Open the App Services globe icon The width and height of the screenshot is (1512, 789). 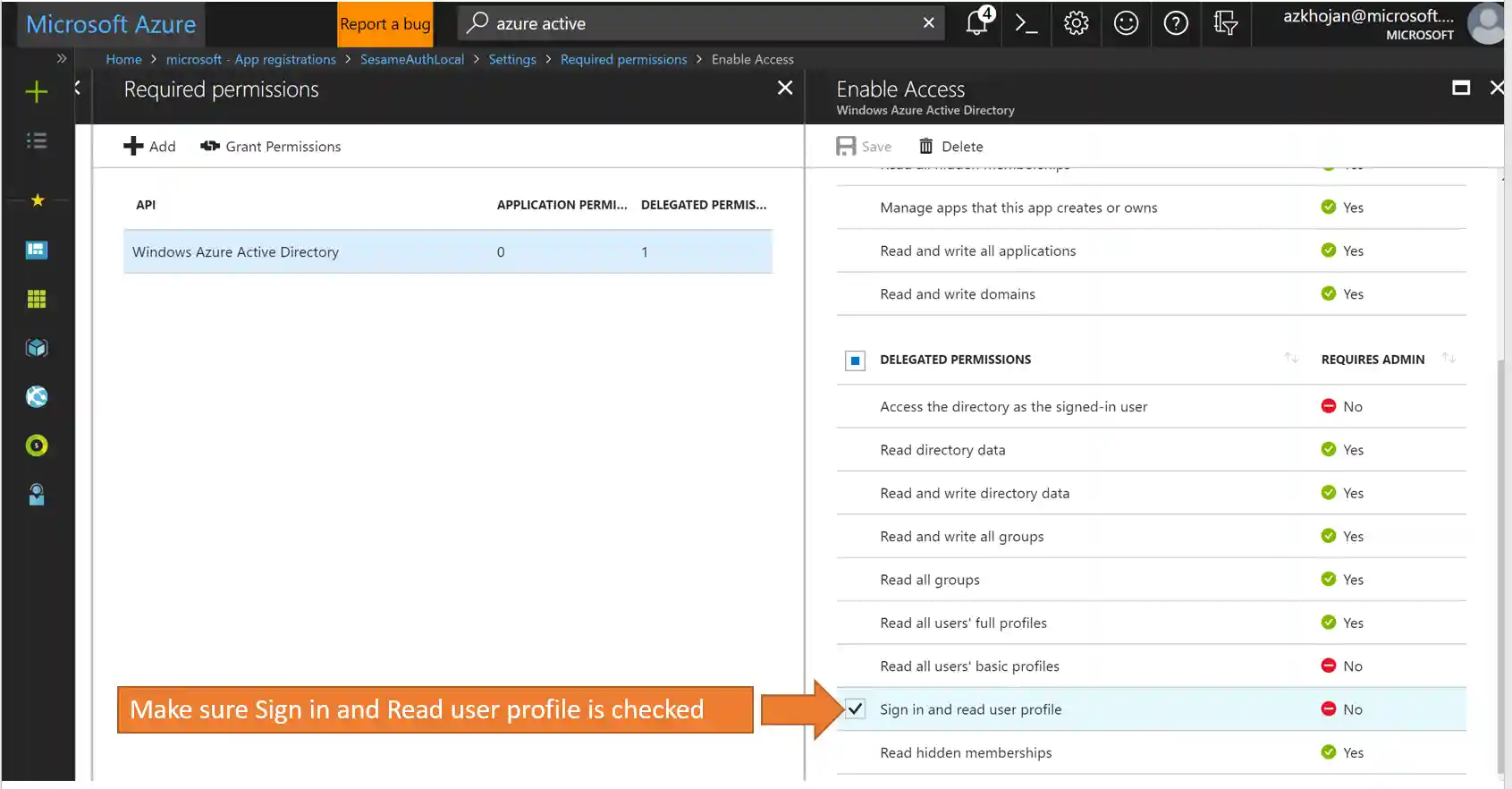[37, 396]
